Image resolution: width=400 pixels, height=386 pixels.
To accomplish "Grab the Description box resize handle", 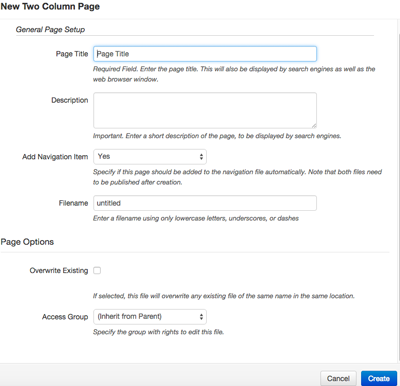I will click(314, 125).
